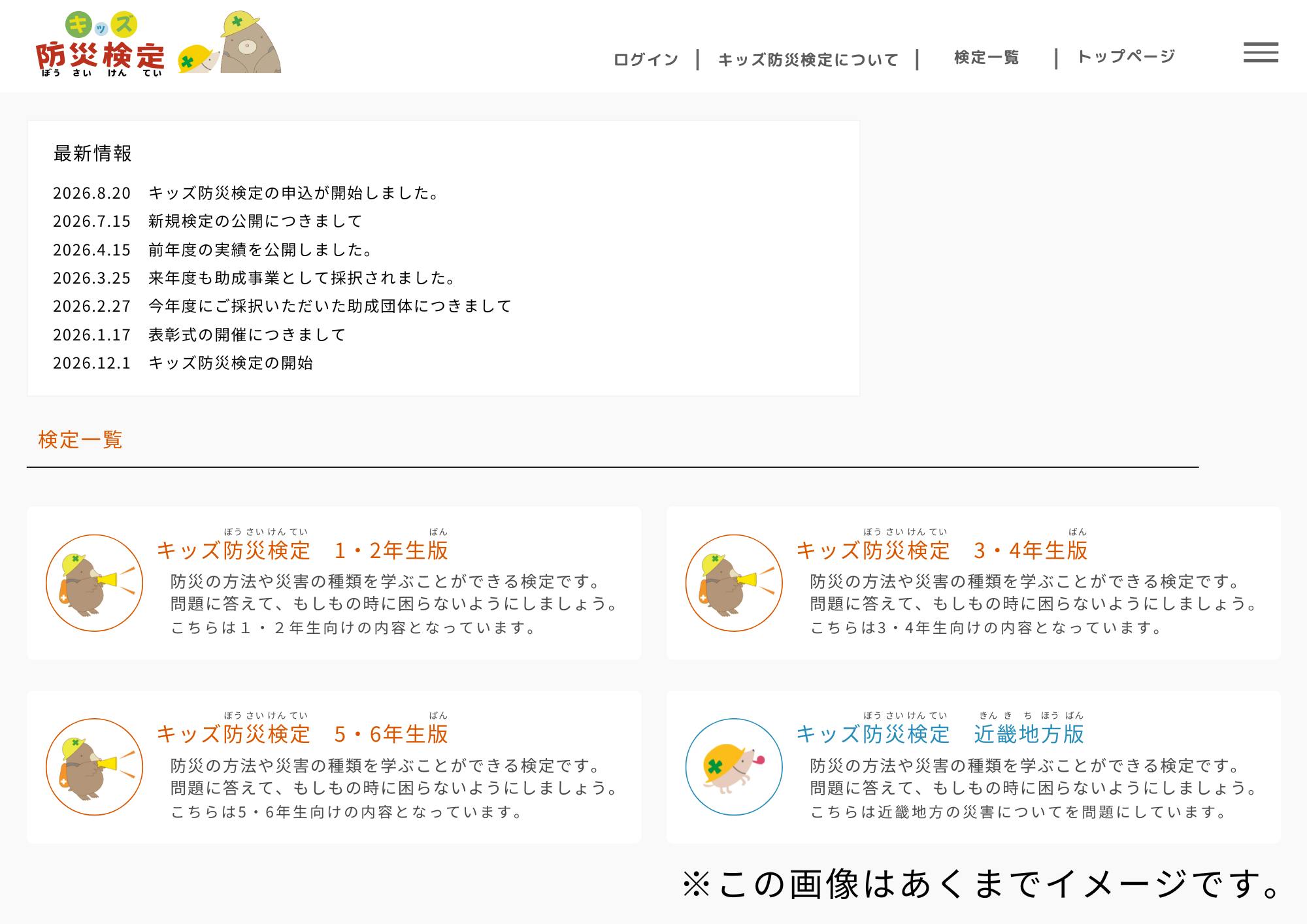Go to トップページ in the header
The height and width of the screenshot is (924, 1307).
pos(1125,56)
